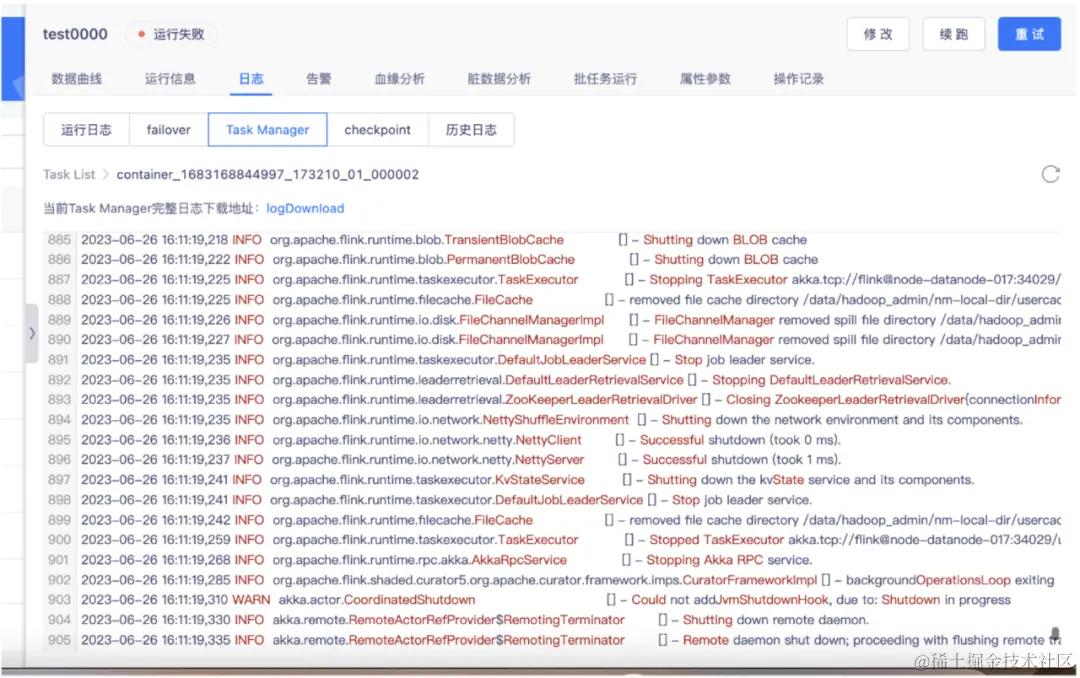
Task: Click log line 902 CuratorFrameworkImpl
Action: click(x=551, y=580)
